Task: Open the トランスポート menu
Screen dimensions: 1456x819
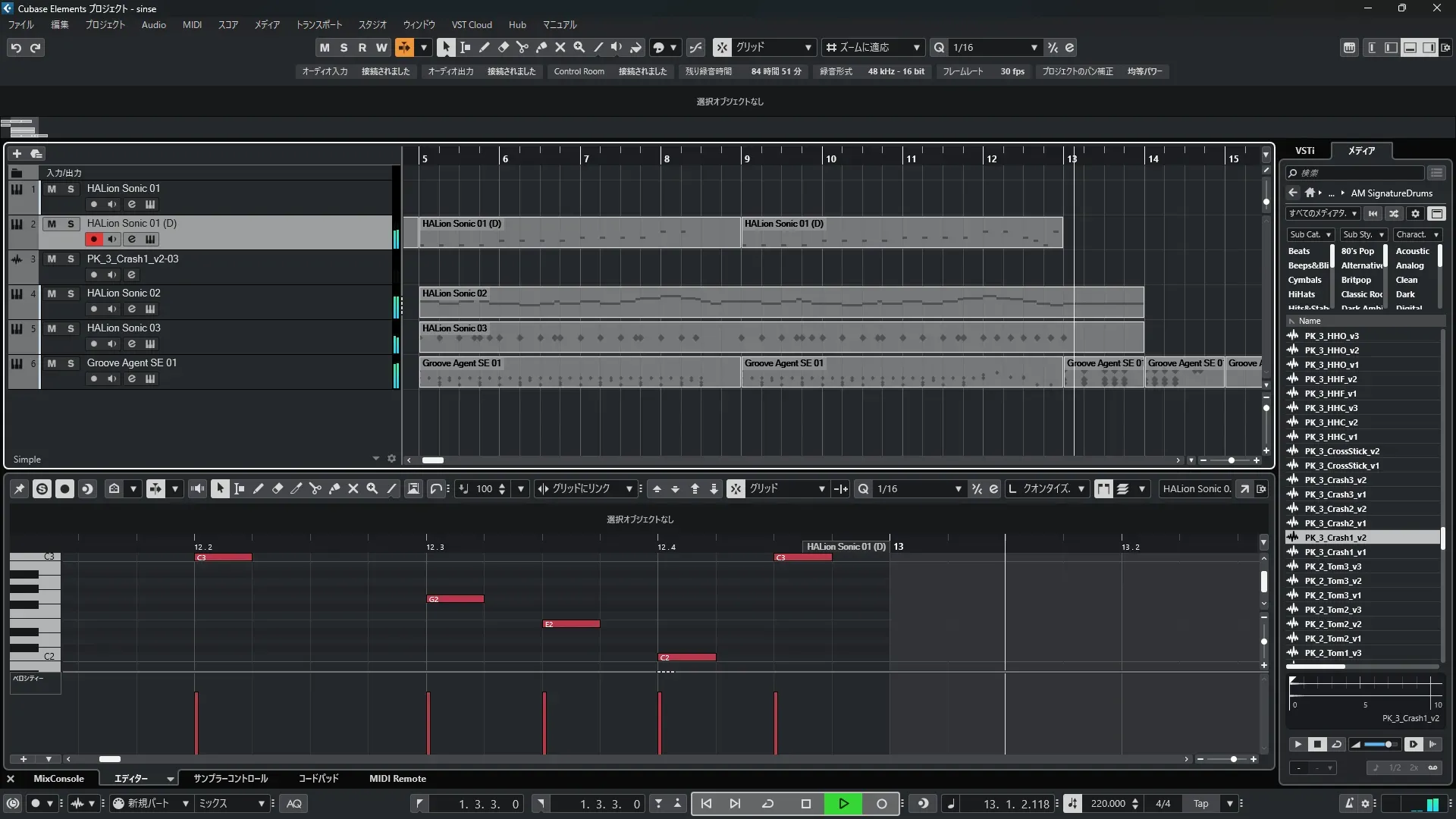Action: (318, 25)
